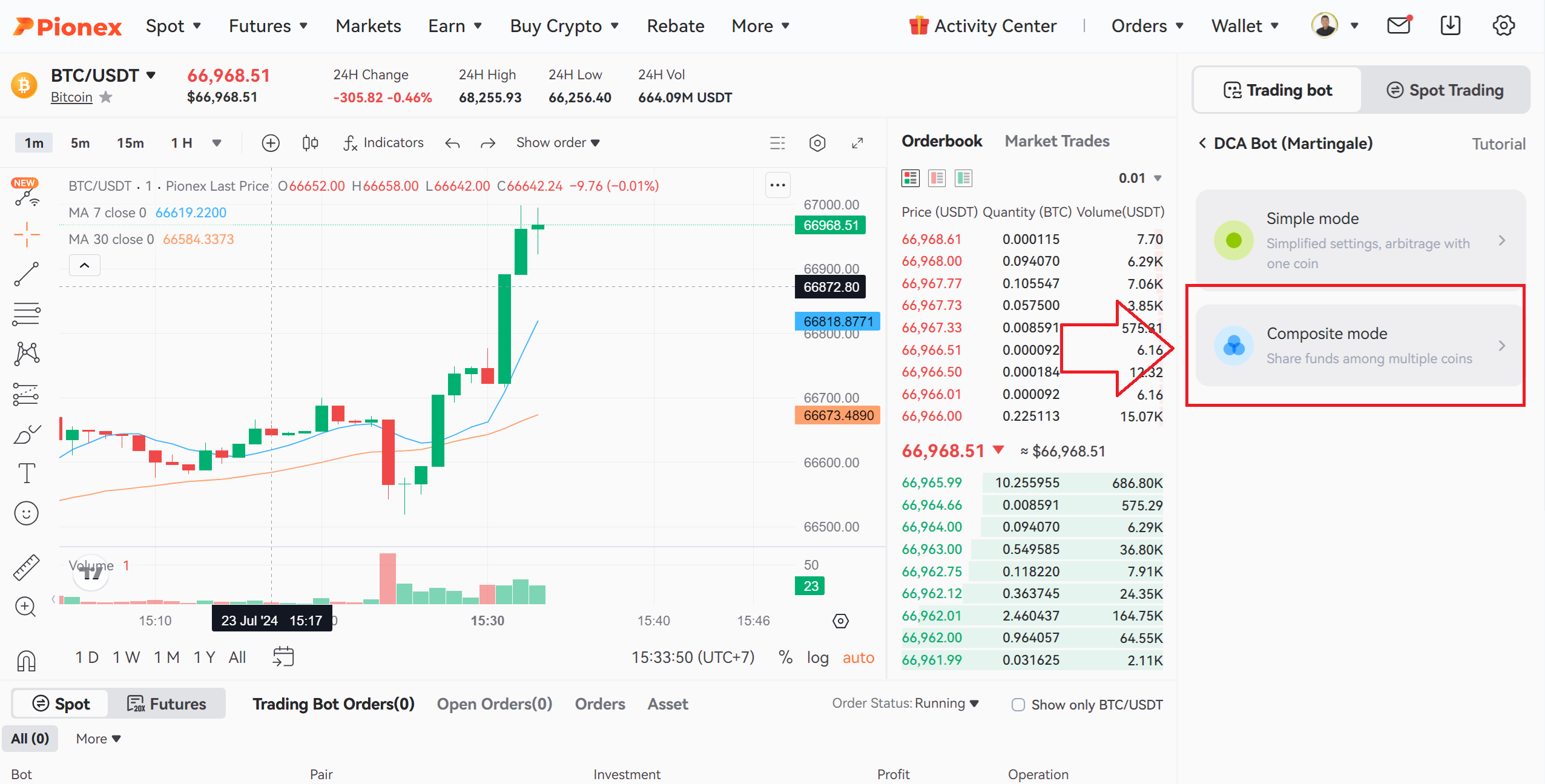
Task: Open the go-to-date calendar icon
Action: coord(283,657)
